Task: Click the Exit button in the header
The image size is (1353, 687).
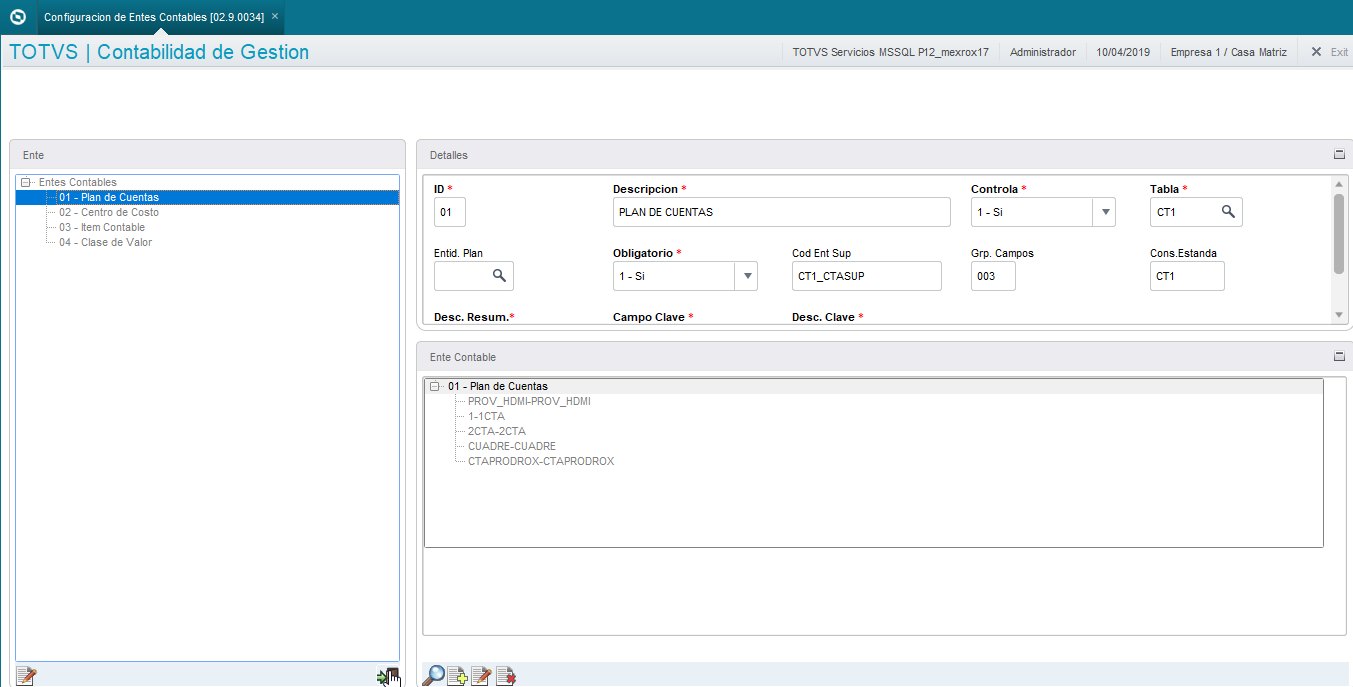Action: click(x=1329, y=52)
